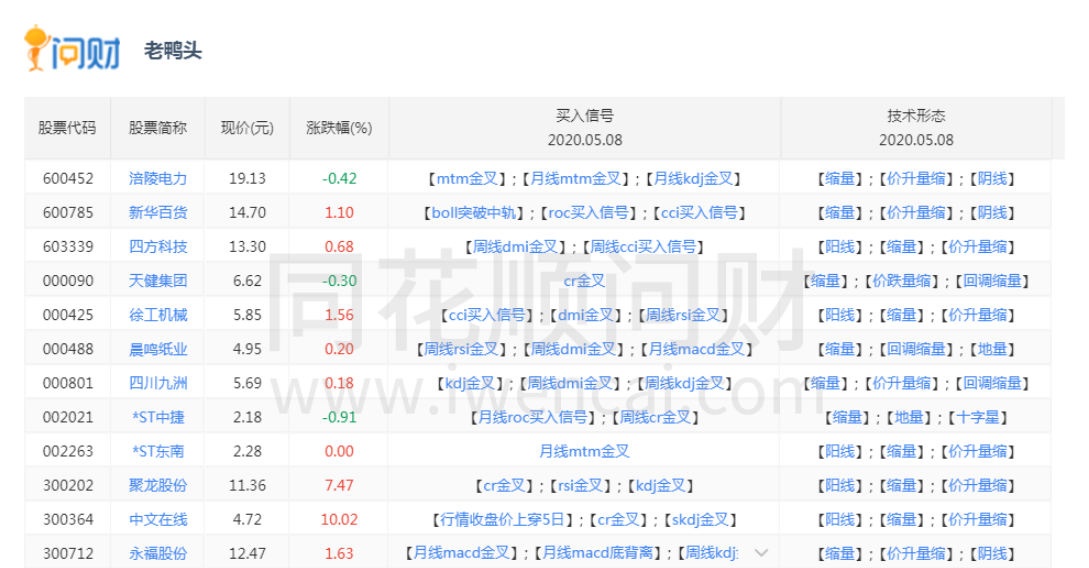This screenshot has width=1089, height=568.
Task: Sort by the 现价(元) column header
Action: click(x=247, y=128)
